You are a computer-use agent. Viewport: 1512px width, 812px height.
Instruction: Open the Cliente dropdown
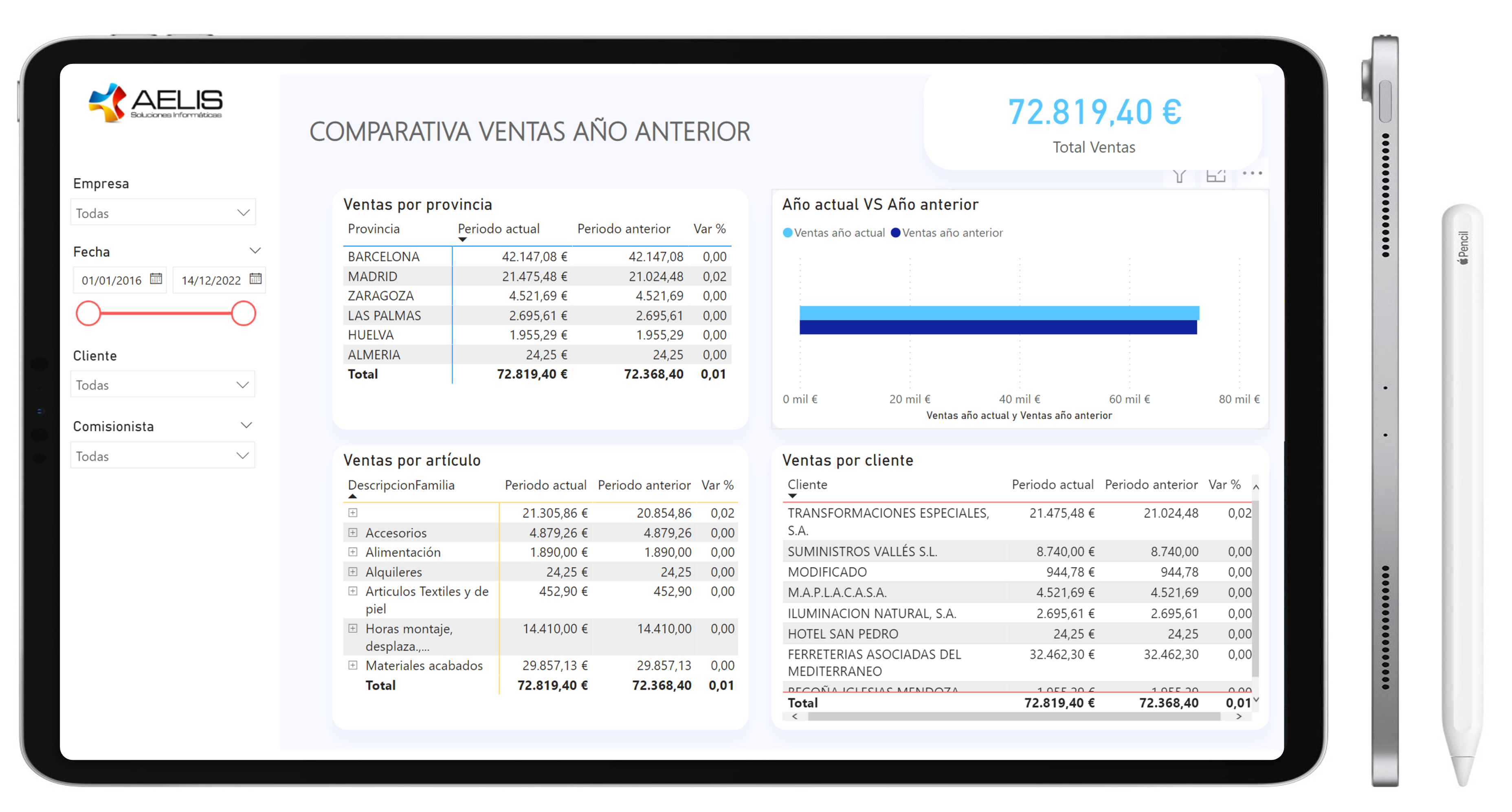coord(163,384)
